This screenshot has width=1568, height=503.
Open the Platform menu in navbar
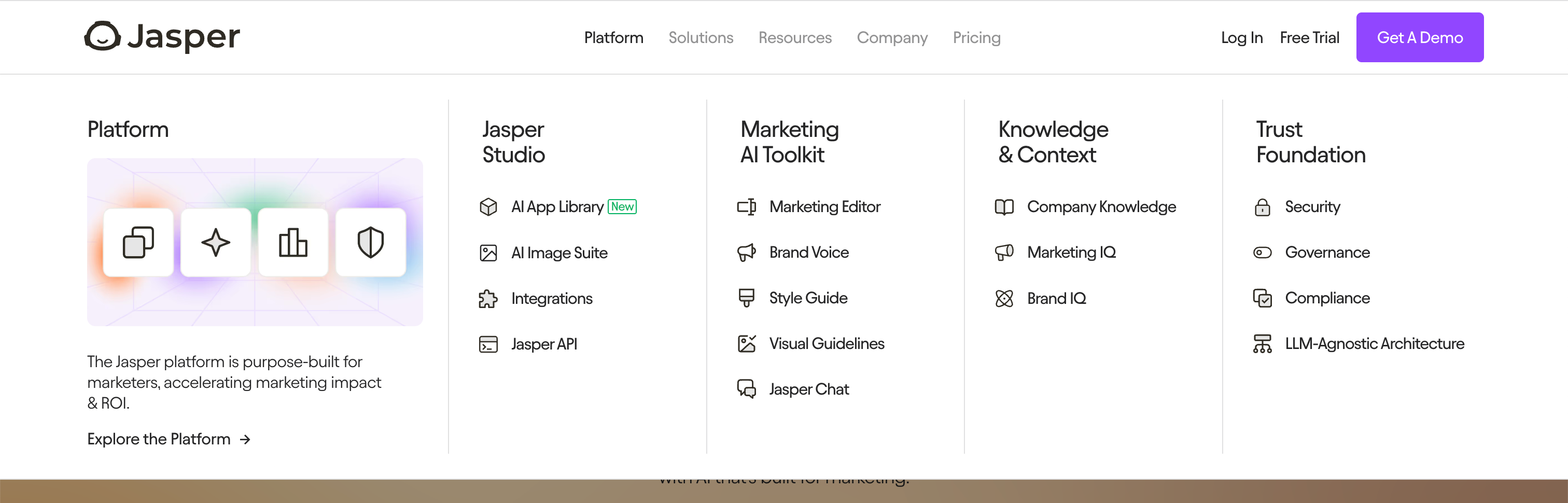tap(613, 38)
